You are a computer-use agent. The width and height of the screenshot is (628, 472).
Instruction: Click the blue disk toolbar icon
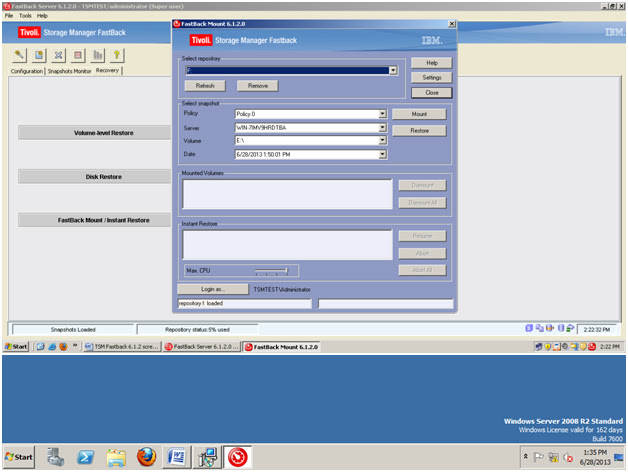[39, 55]
